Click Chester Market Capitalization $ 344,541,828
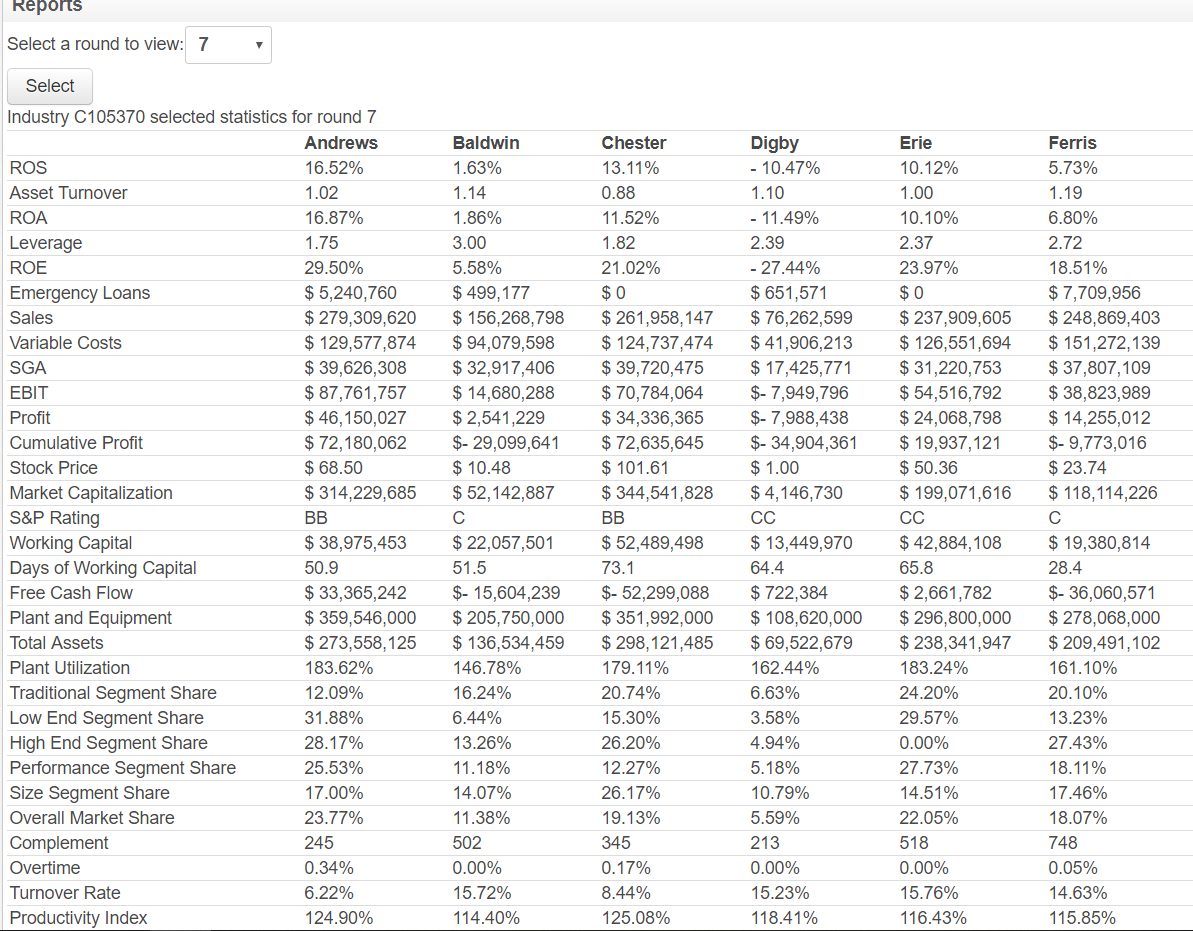 pyautogui.click(x=657, y=493)
